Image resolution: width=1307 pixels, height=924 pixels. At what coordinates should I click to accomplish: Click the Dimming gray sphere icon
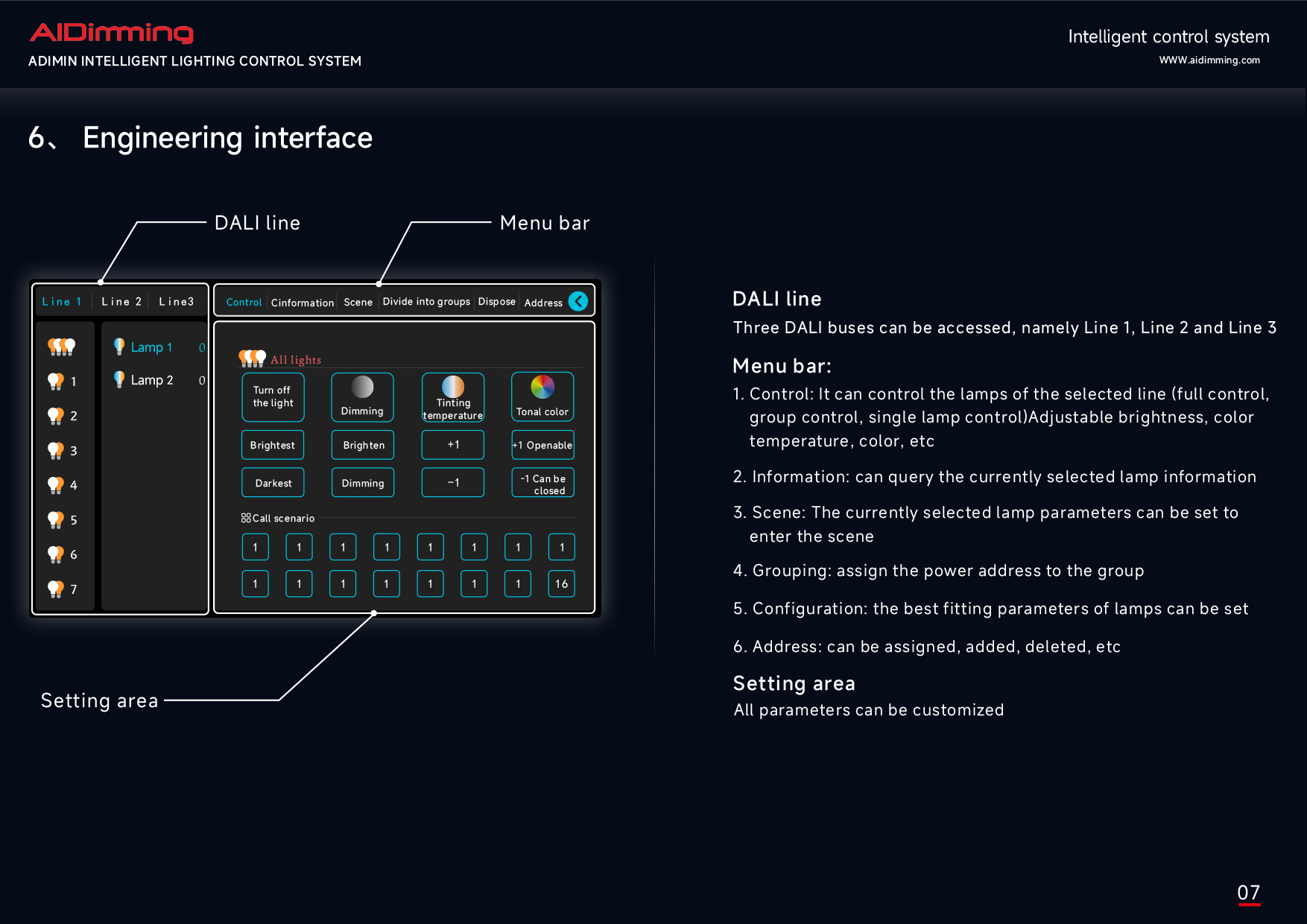(362, 387)
